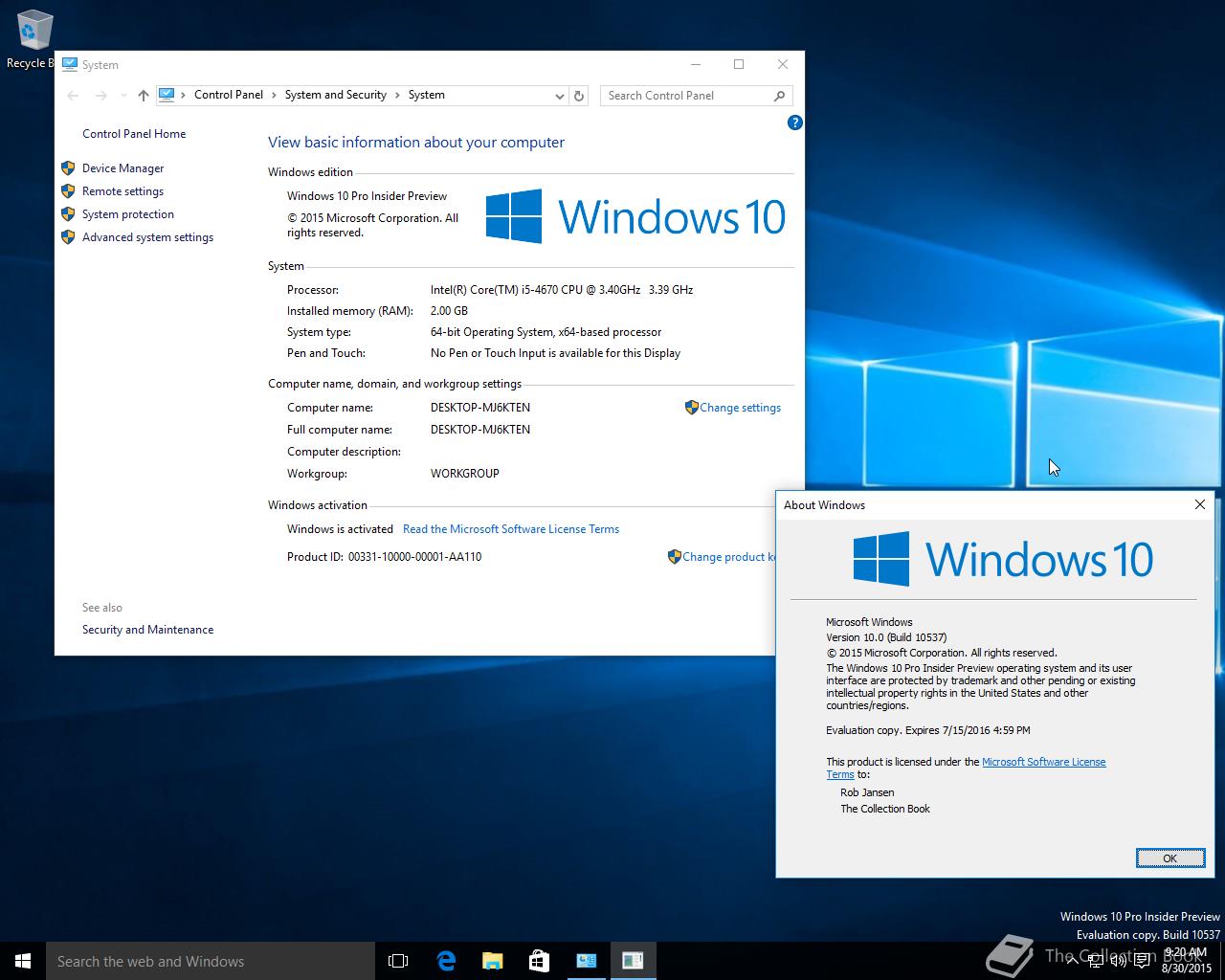This screenshot has width=1225, height=980.
Task: Select Control Panel breadcrumb
Action: point(229,95)
